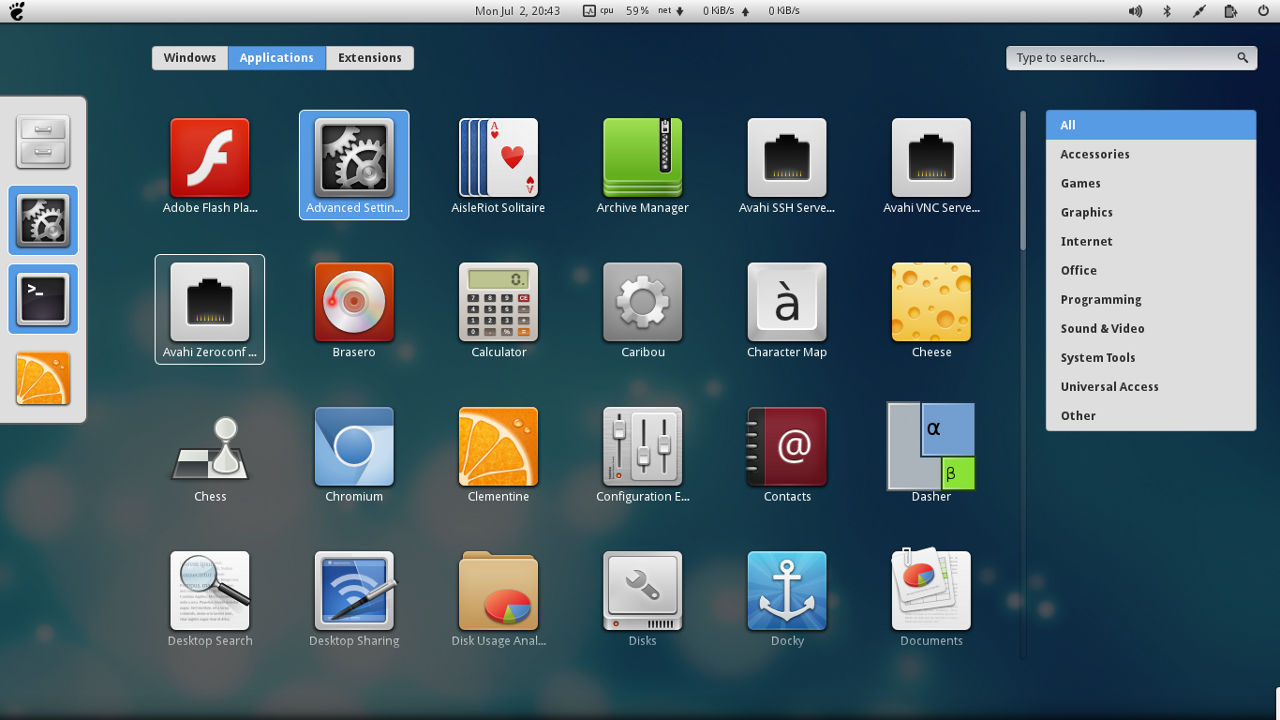Viewport: 1280px width, 720px height.
Task: Open Desktop Search
Action: coord(209,598)
